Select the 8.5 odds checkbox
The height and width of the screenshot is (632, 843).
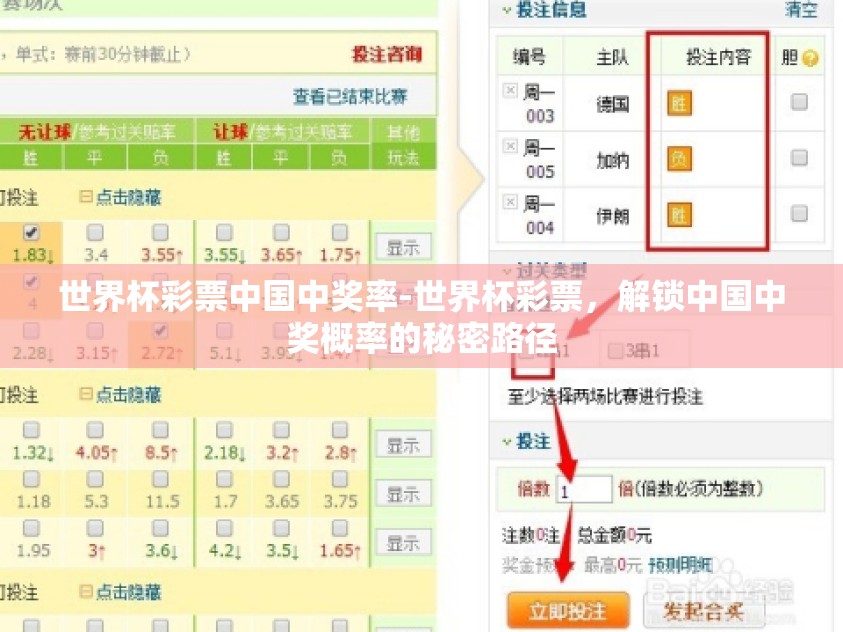(160, 430)
